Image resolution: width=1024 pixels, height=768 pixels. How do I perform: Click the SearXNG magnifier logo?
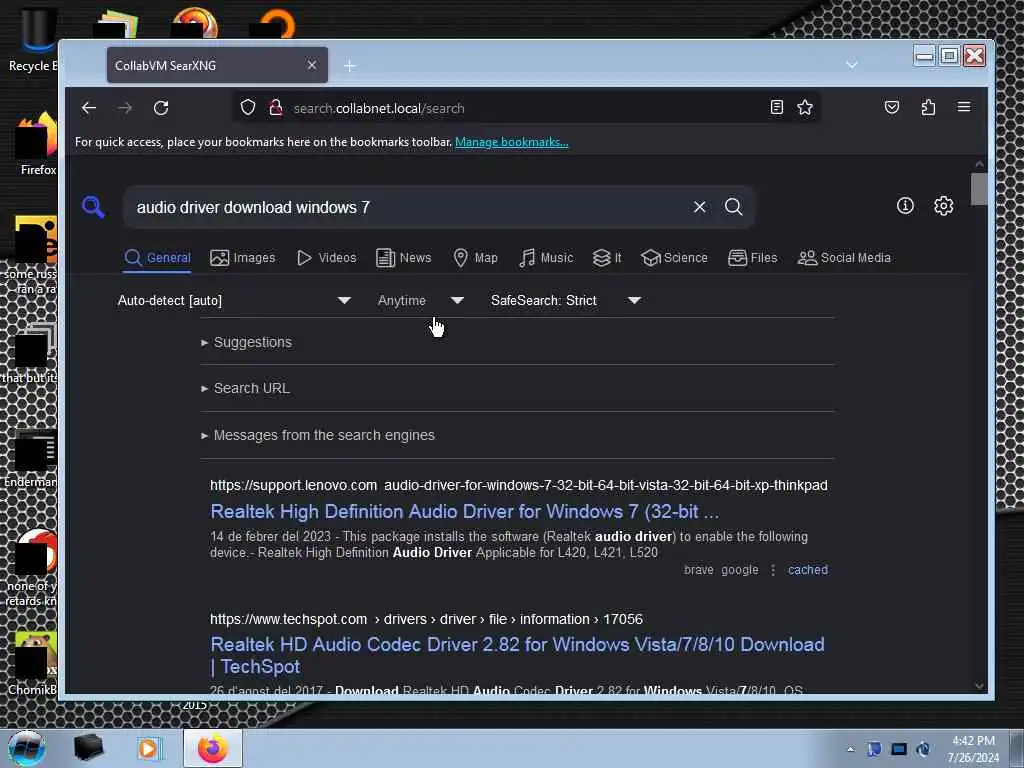point(93,207)
